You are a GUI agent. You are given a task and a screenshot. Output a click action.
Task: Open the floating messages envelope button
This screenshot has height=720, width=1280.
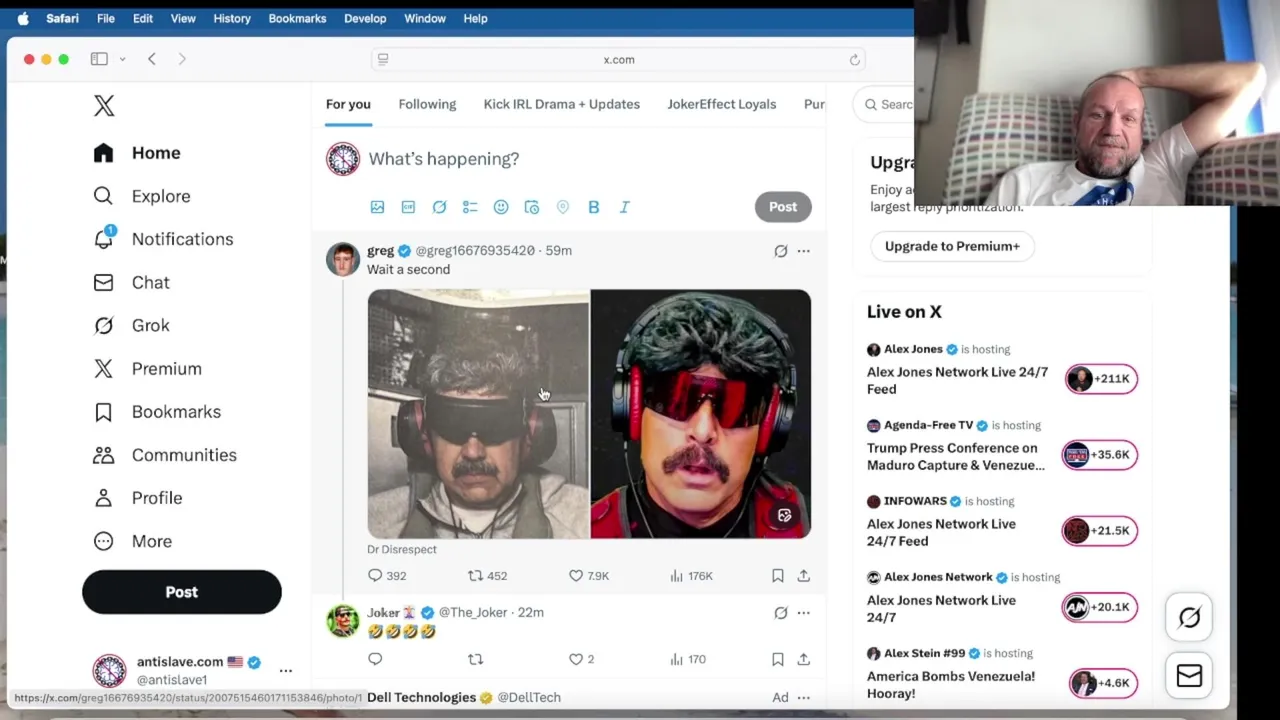(x=1189, y=676)
